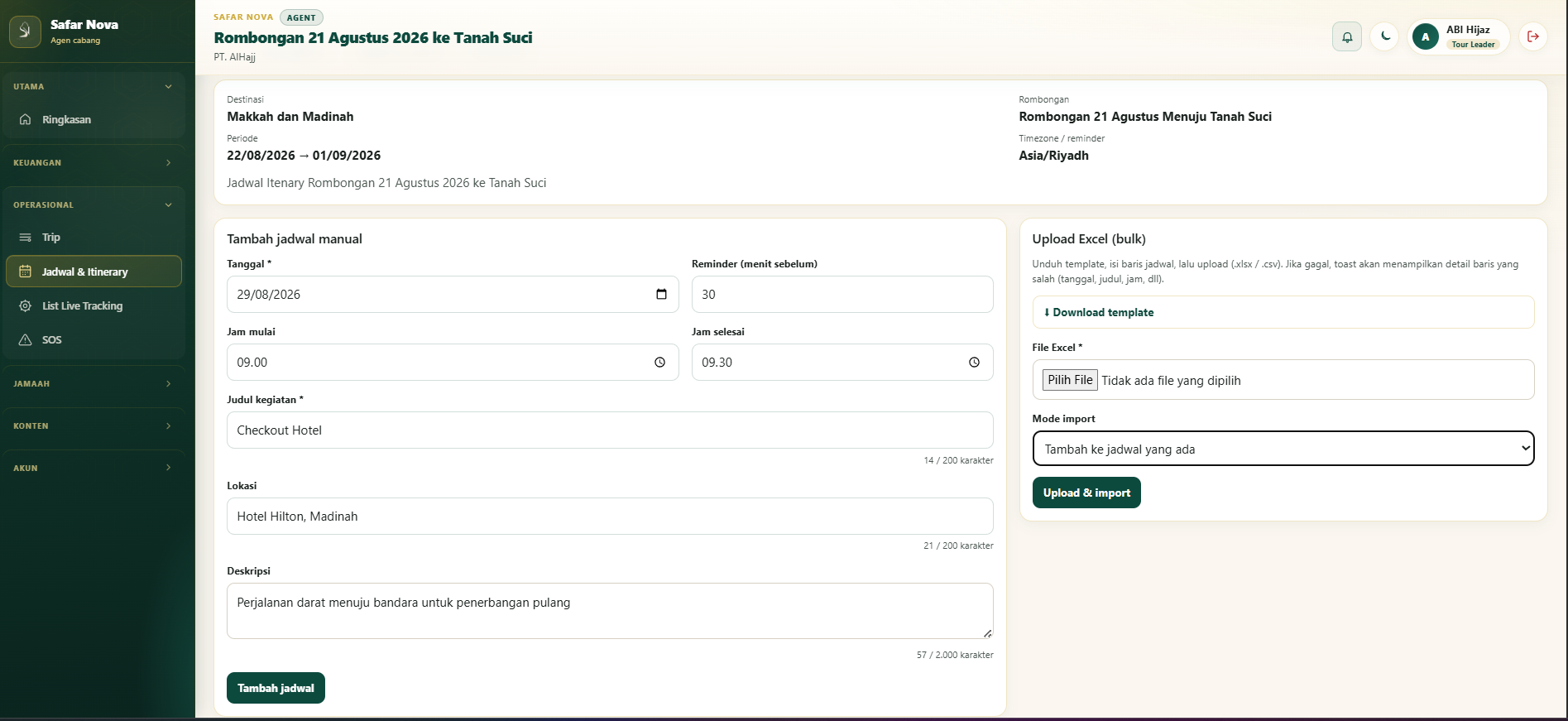Click the page title Rombongan 21 Agustus 2026
This screenshot has height=721, width=1568.
[x=373, y=38]
